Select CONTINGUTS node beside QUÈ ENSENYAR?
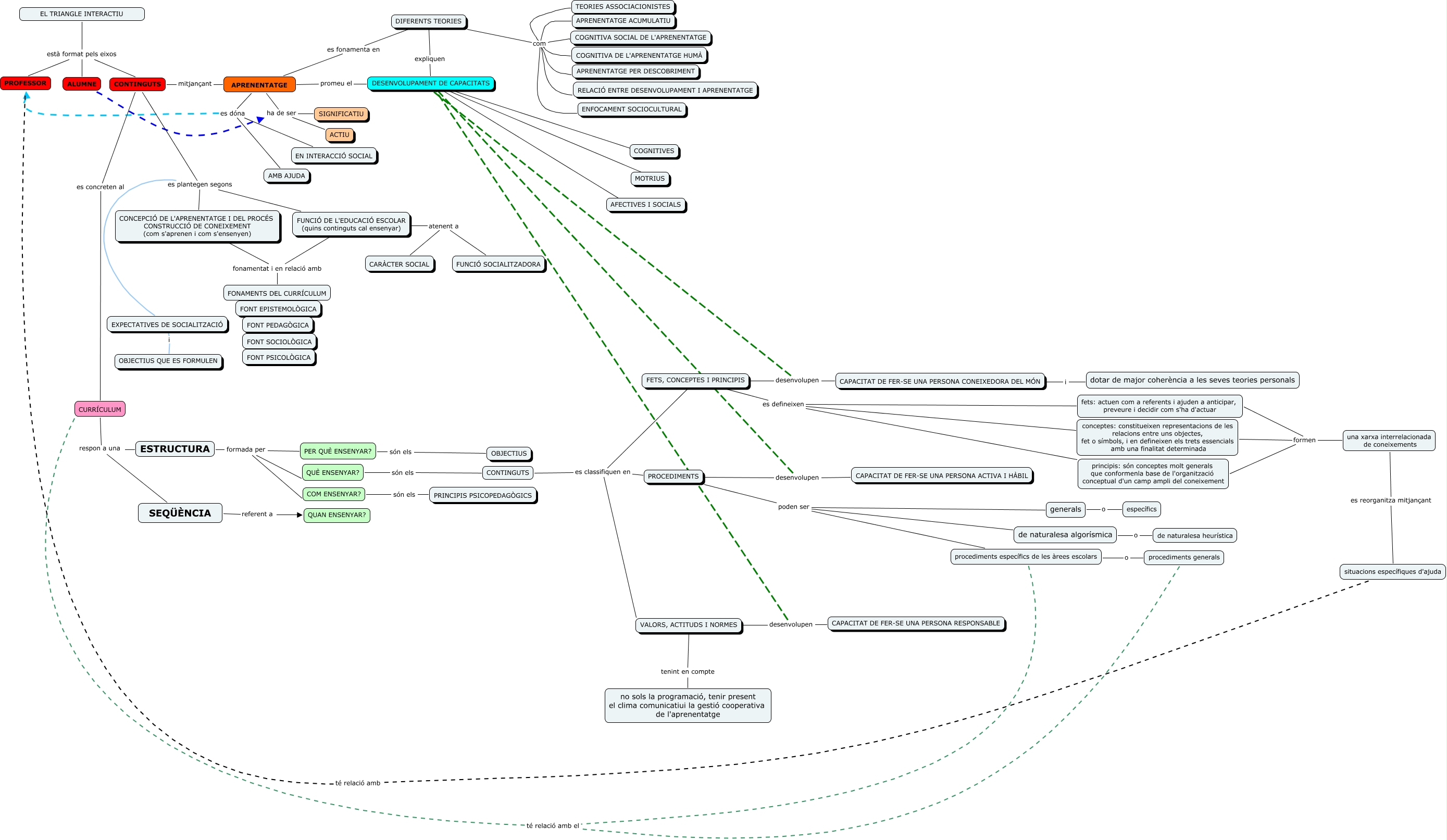This screenshot has width=1447, height=840. click(x=508, y=473)
